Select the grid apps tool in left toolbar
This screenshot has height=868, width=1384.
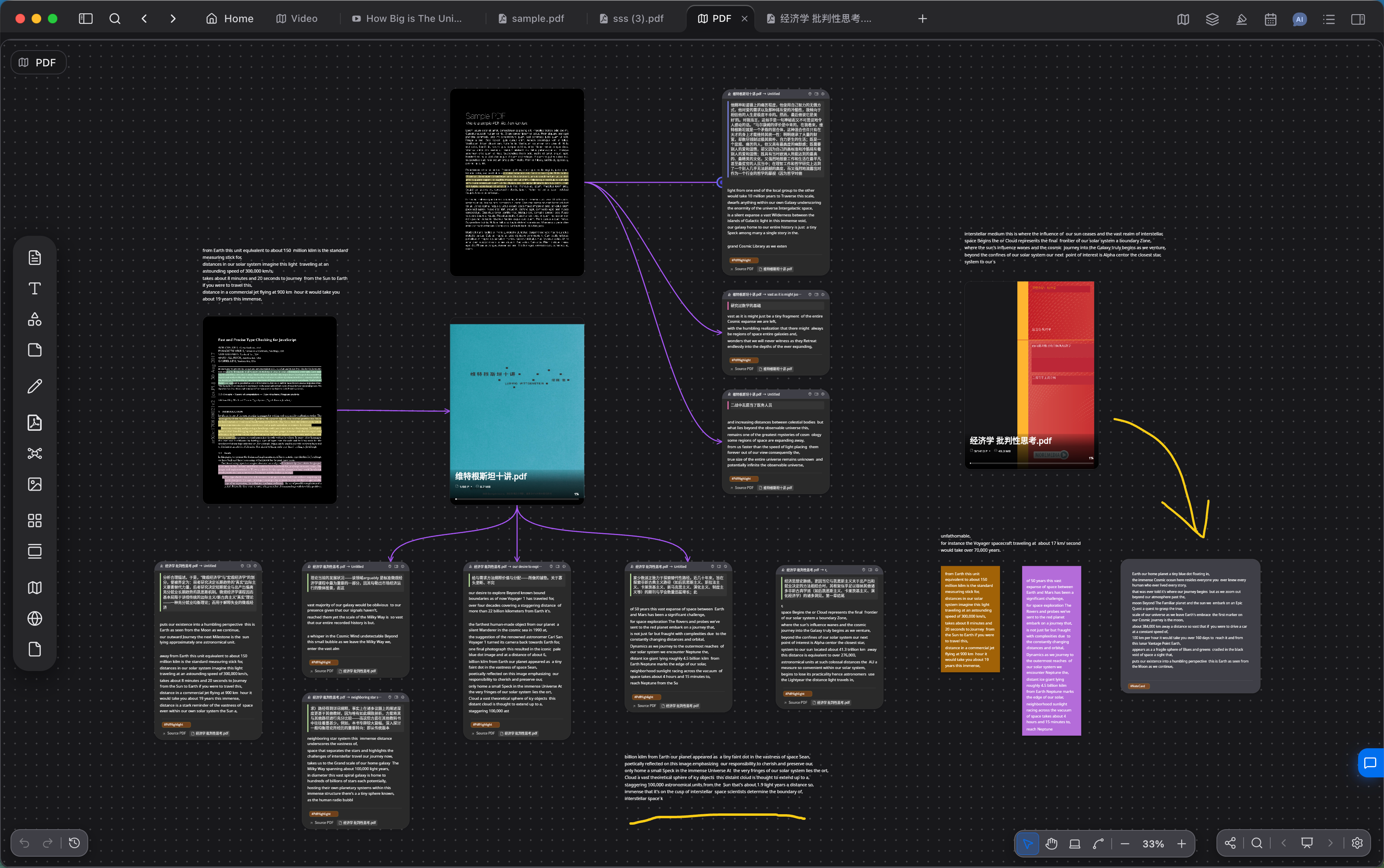35,520
